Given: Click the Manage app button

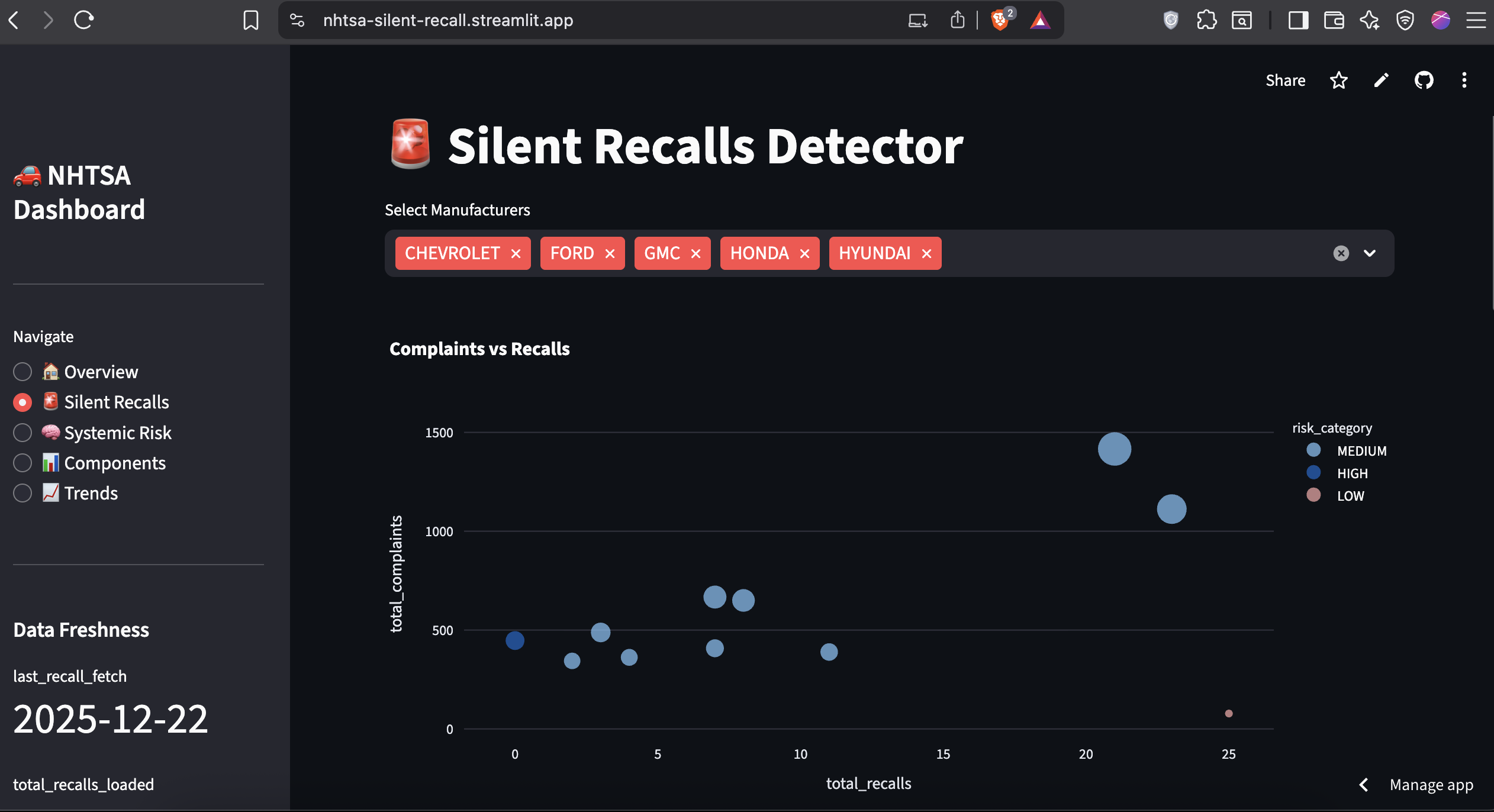Looking at the screenshot, I should (x=1431, y=784).
